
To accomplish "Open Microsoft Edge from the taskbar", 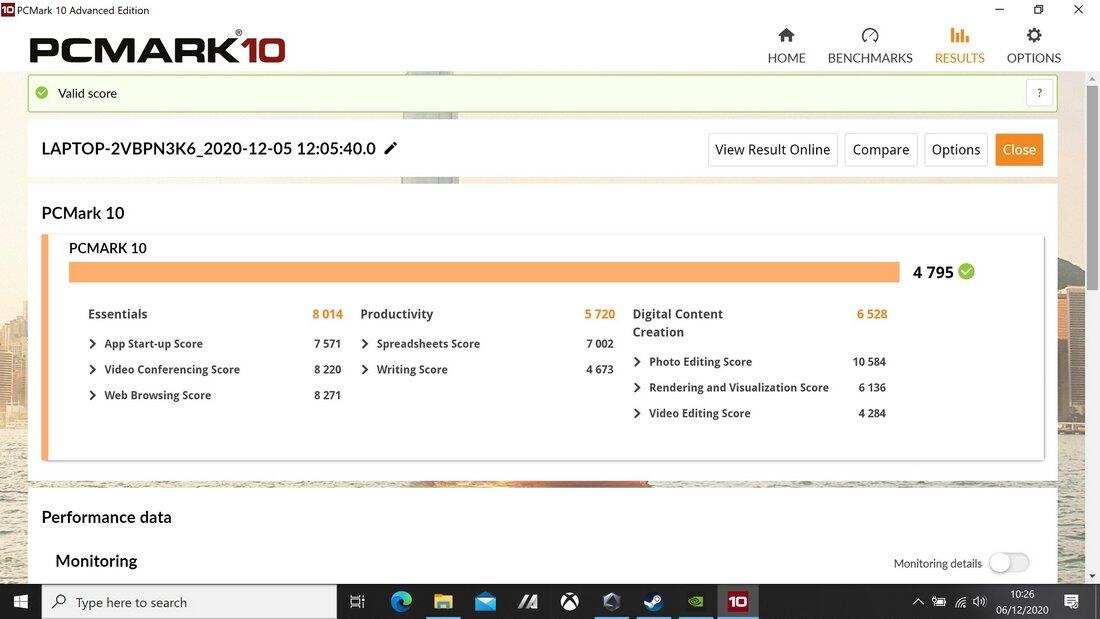I will coord(401,601).
